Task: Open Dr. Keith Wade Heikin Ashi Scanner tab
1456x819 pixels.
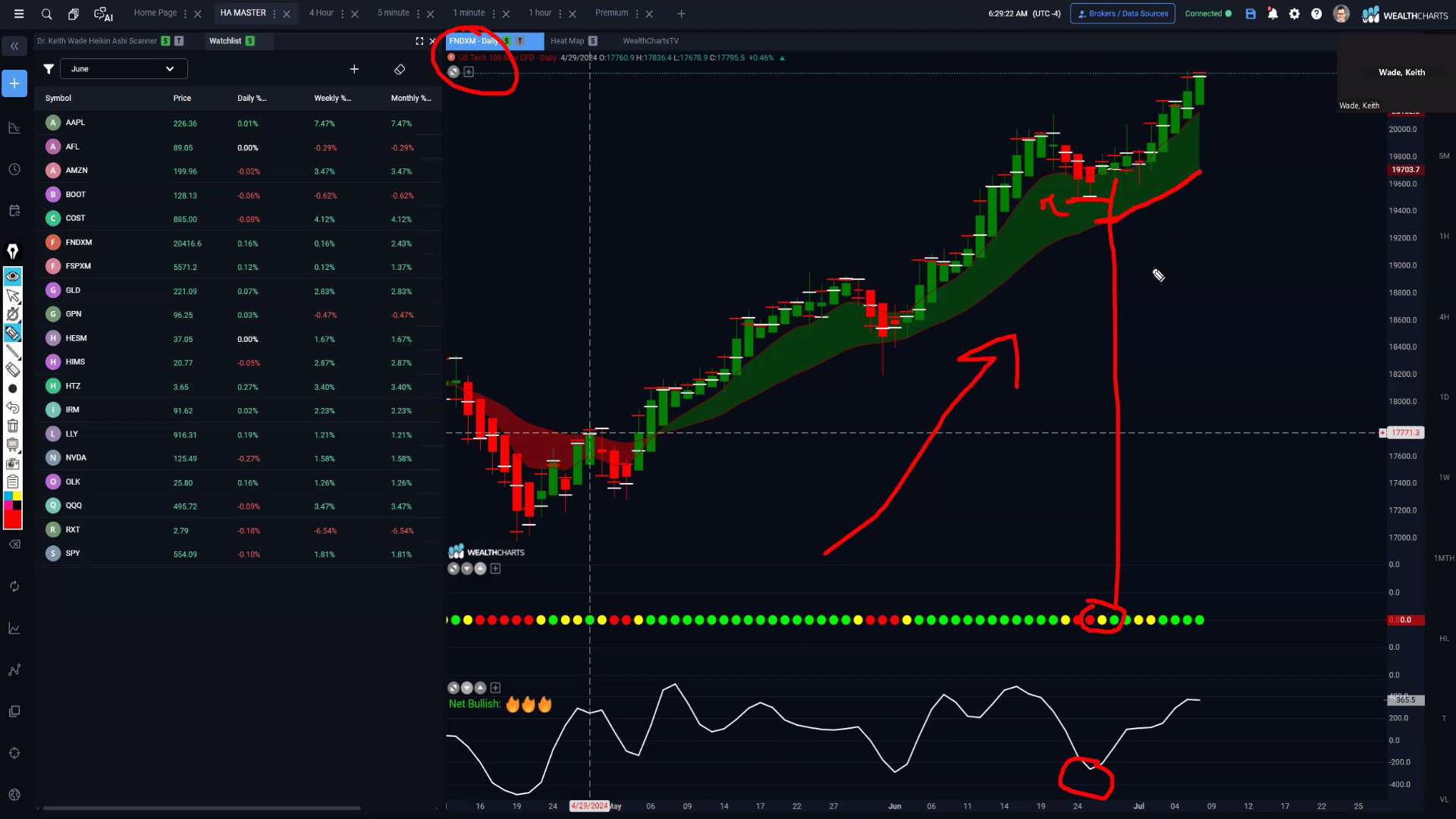Action: pos(97,41)
